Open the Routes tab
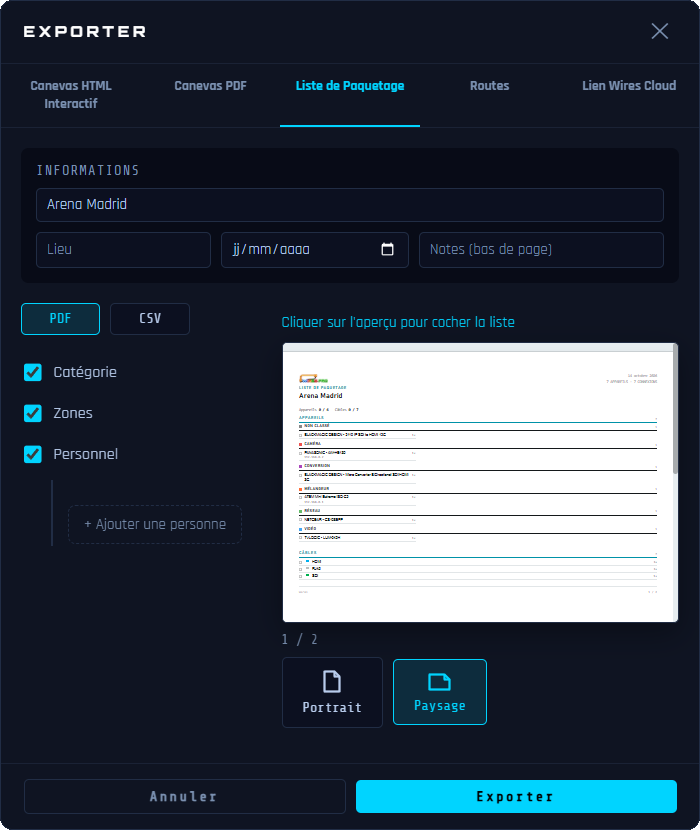The image size is (700, 830). (x=489, y=86)
